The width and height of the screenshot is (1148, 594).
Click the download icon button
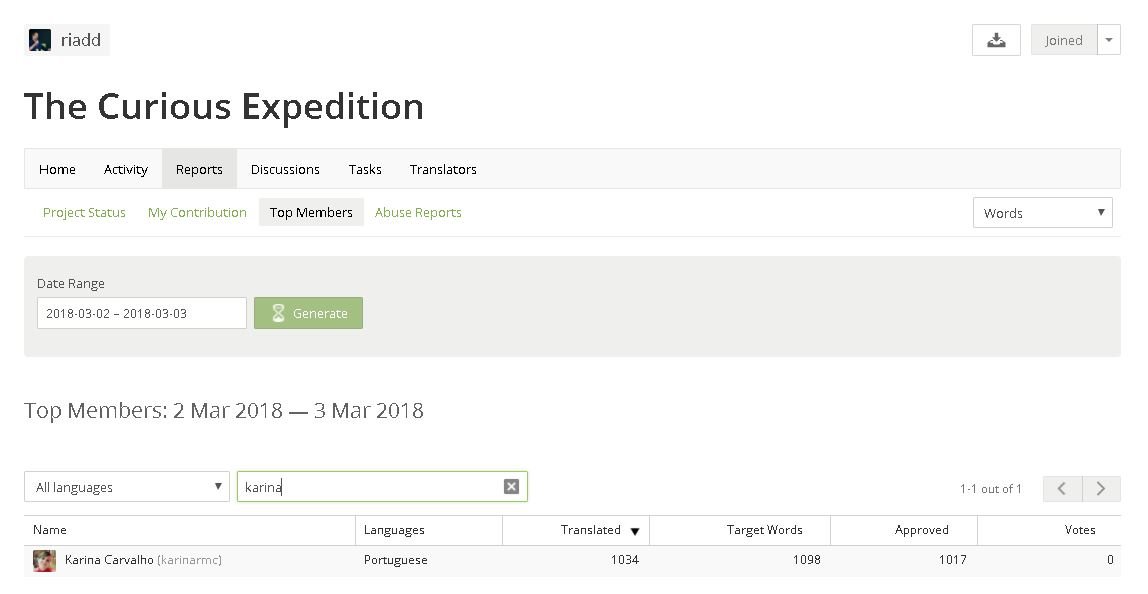click(996, 40)
